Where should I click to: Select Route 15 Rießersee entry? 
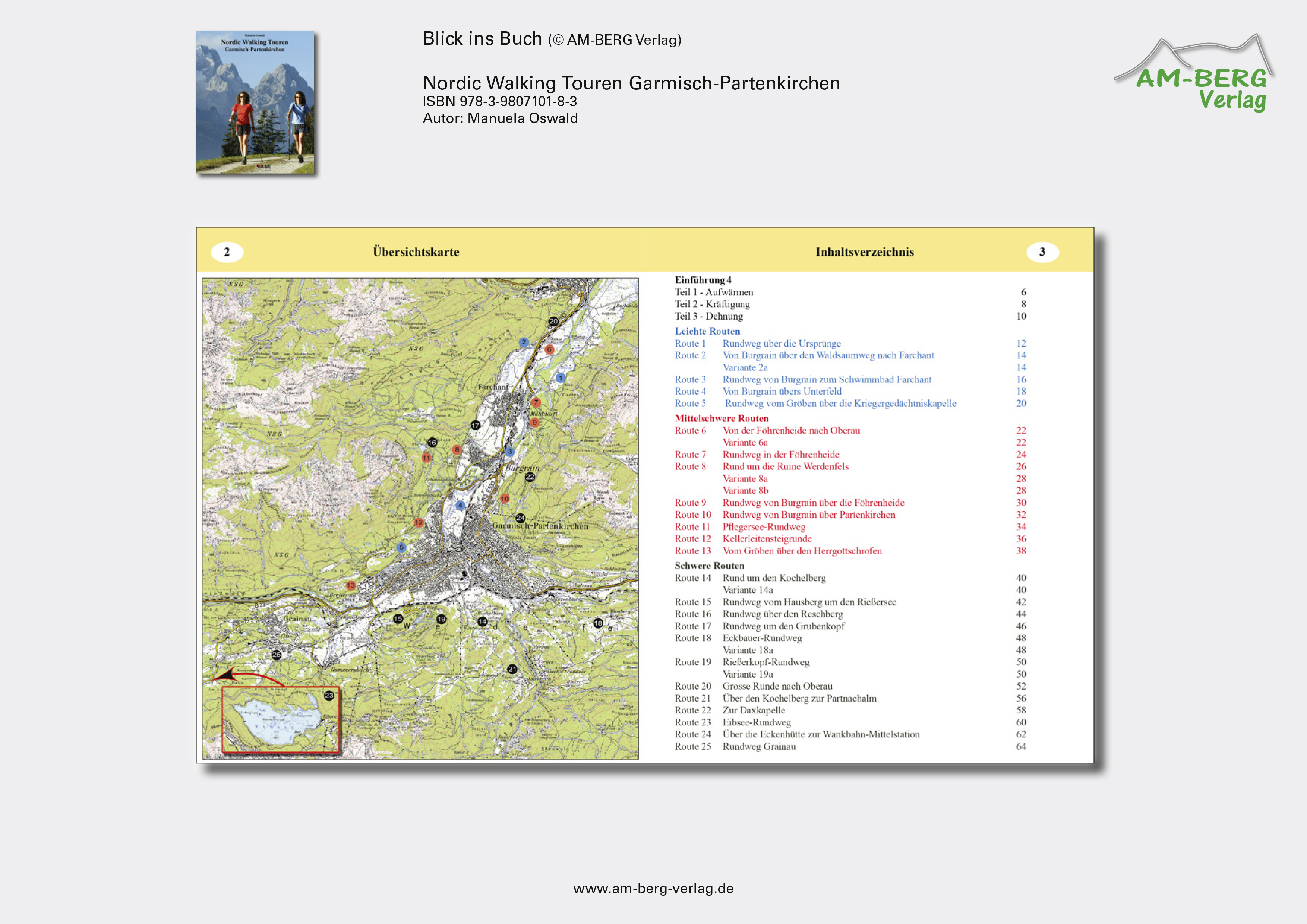(x=850, y=602)
